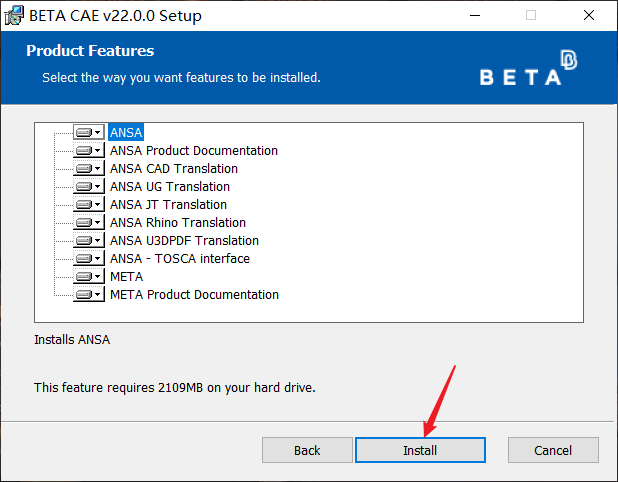This screenshot has width=618, height=482.
Task: Open the META feature install dropdown
Action: click(x=88, y=277)
